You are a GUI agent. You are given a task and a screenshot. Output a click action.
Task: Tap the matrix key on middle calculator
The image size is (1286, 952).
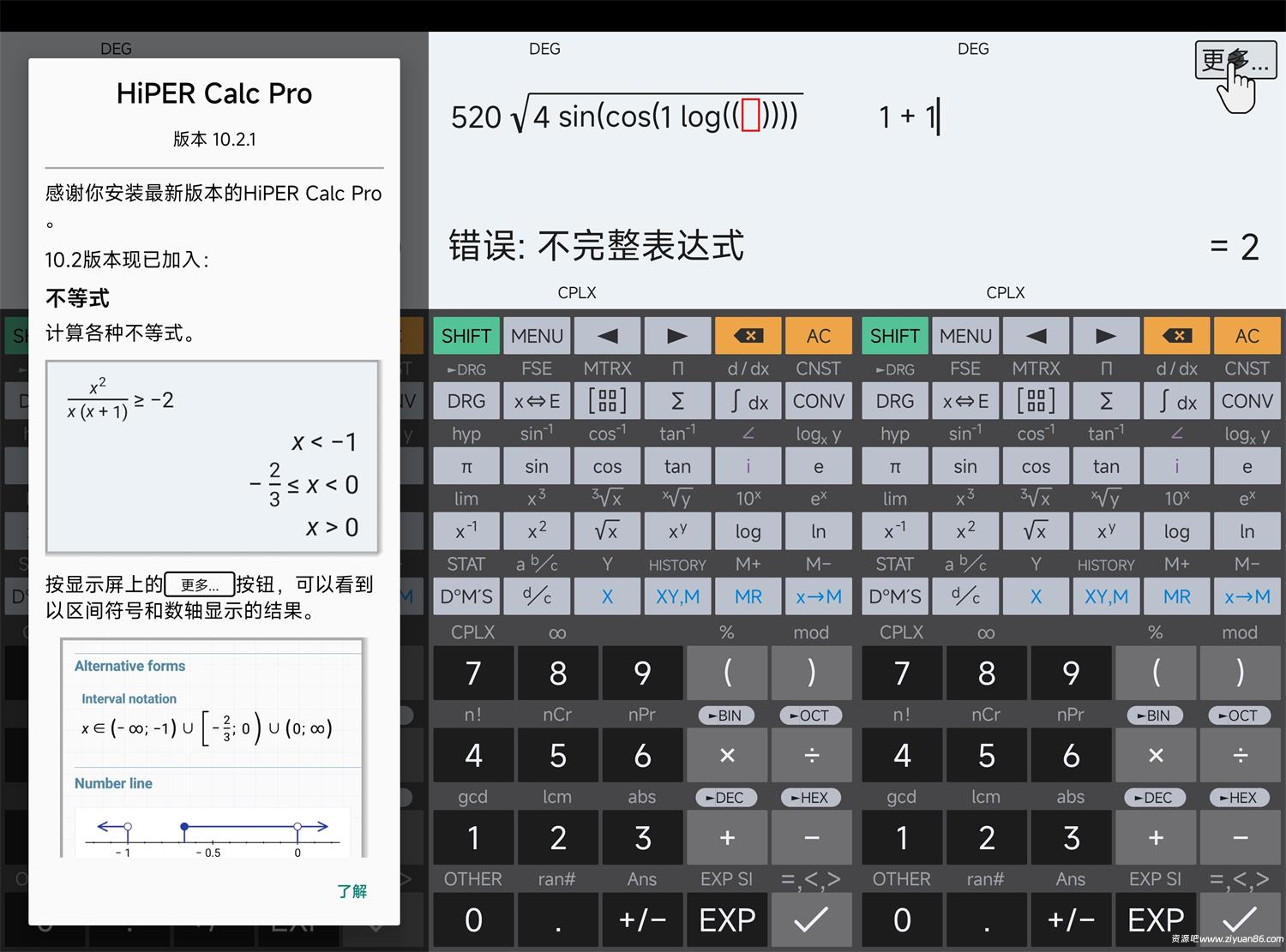pyautogui.click(x=607, y=401)
